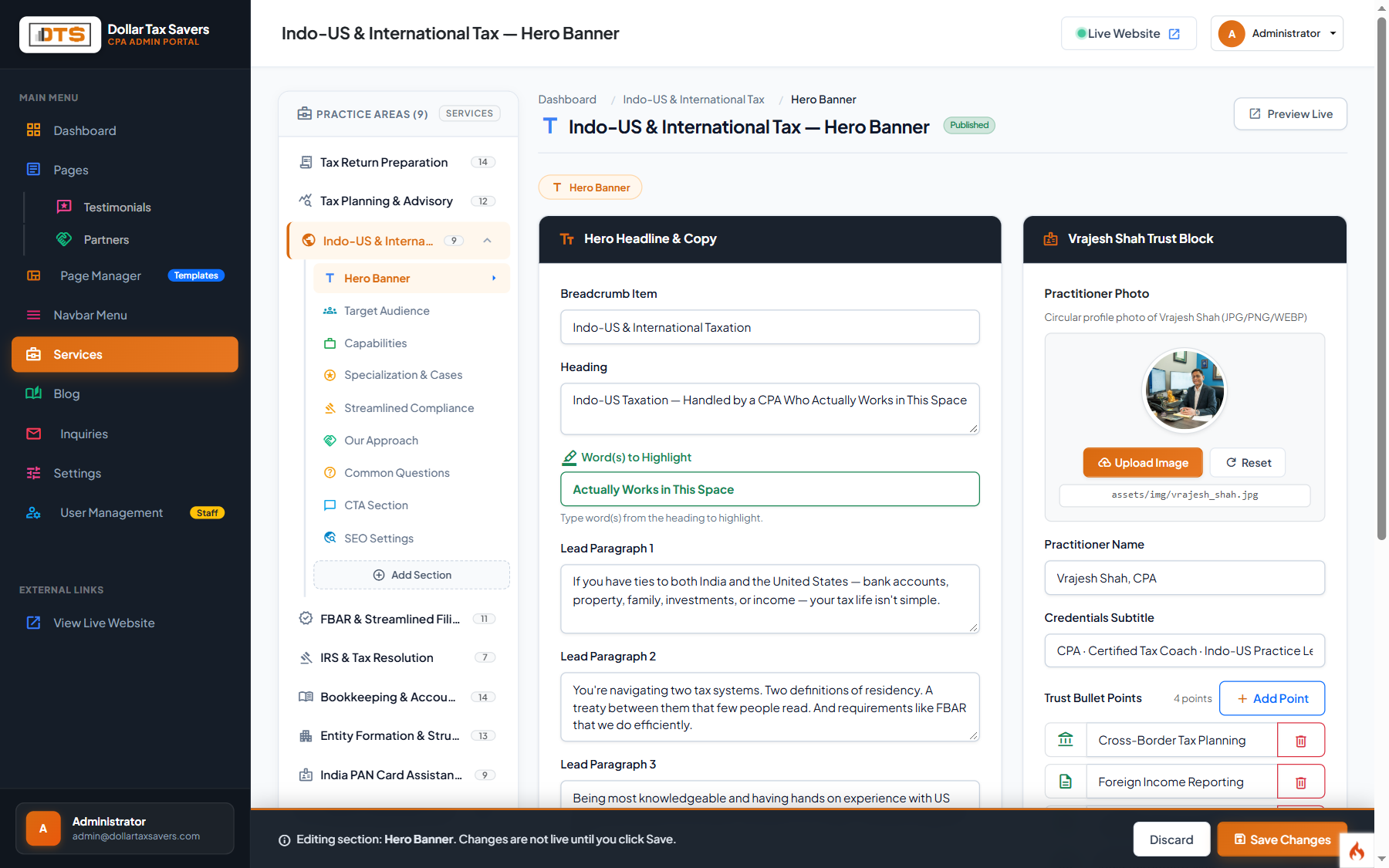Expand India PAN Card Assistance practice area
The image size is (1389, 868).
click(x=397, y=775)
